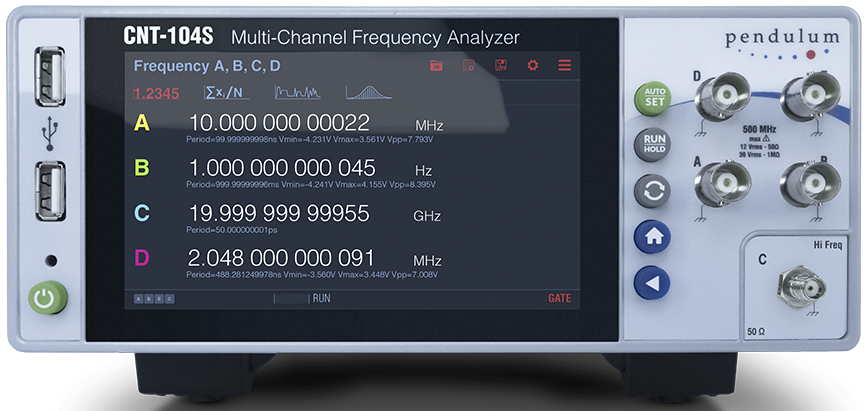This screenshot has height=411, width=865.
Task: Show the histogram distribution view
Action: (370, 93)
